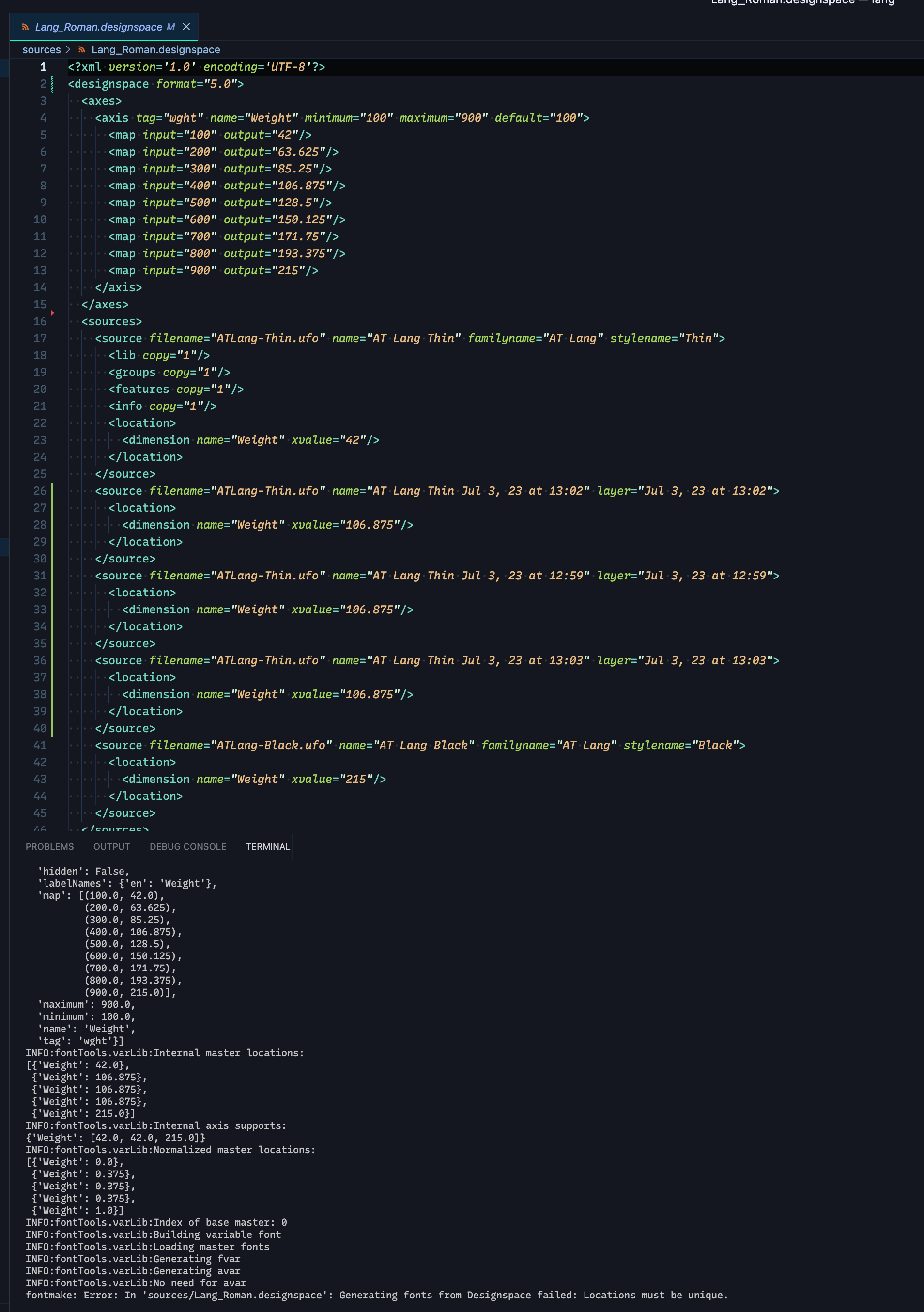Click the orange file icon in the breadcrumb bar
The width and height of the screenshot is (924, 1312).
point(82,50)
